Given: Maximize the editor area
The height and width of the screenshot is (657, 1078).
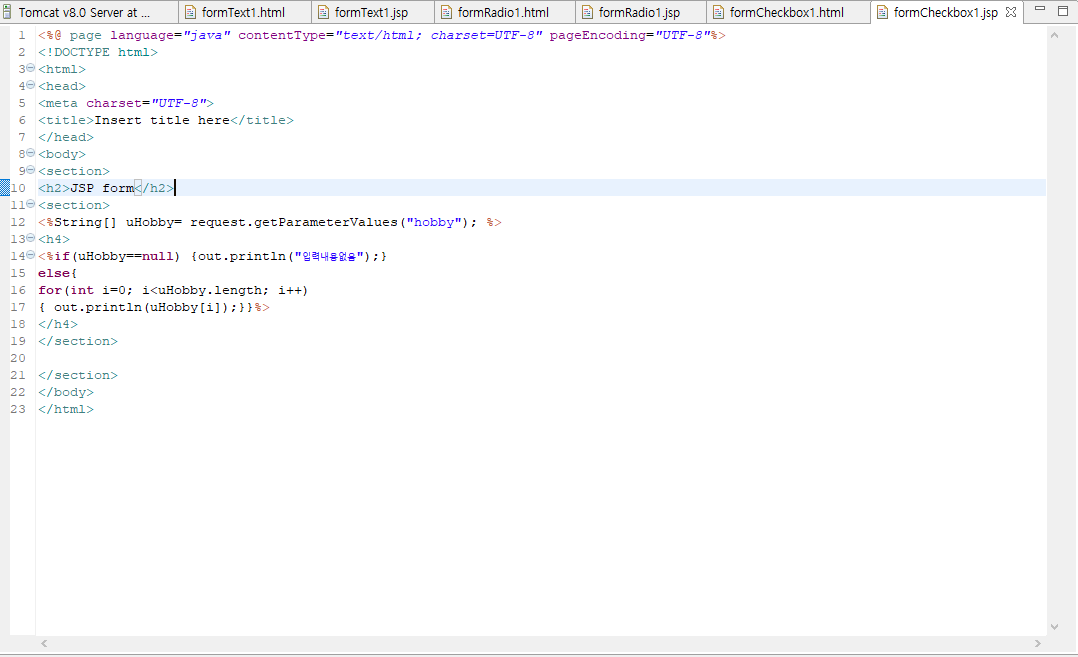Looking at the screenshot, I should tap(1063, 10).
